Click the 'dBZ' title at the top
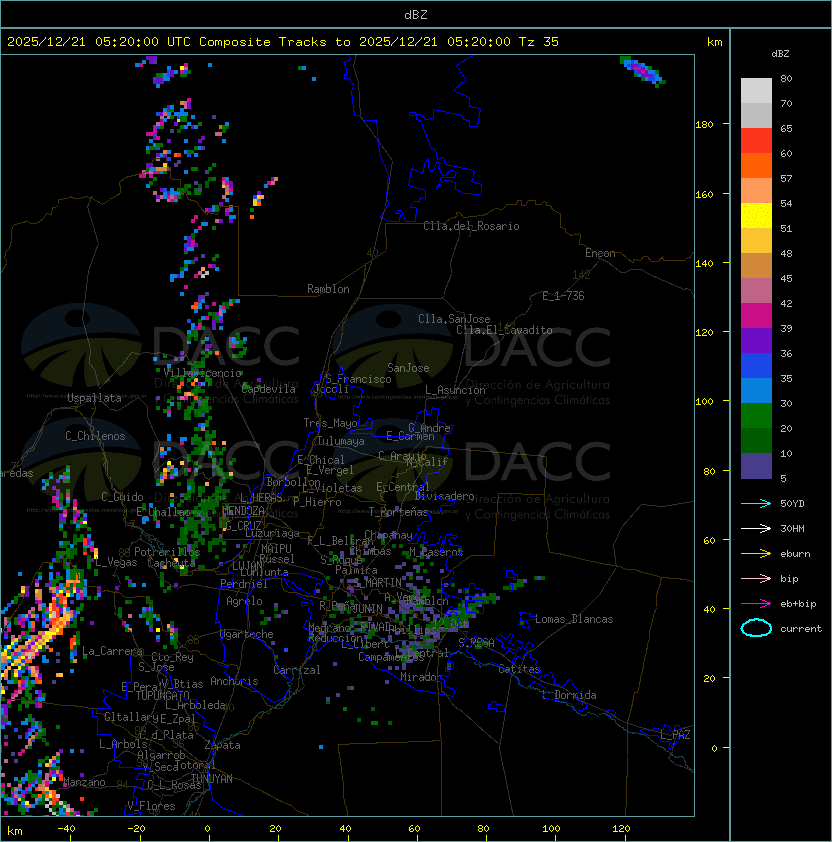Image resolution: width=832 pixels, height=842 pixels. coord(416,15)
